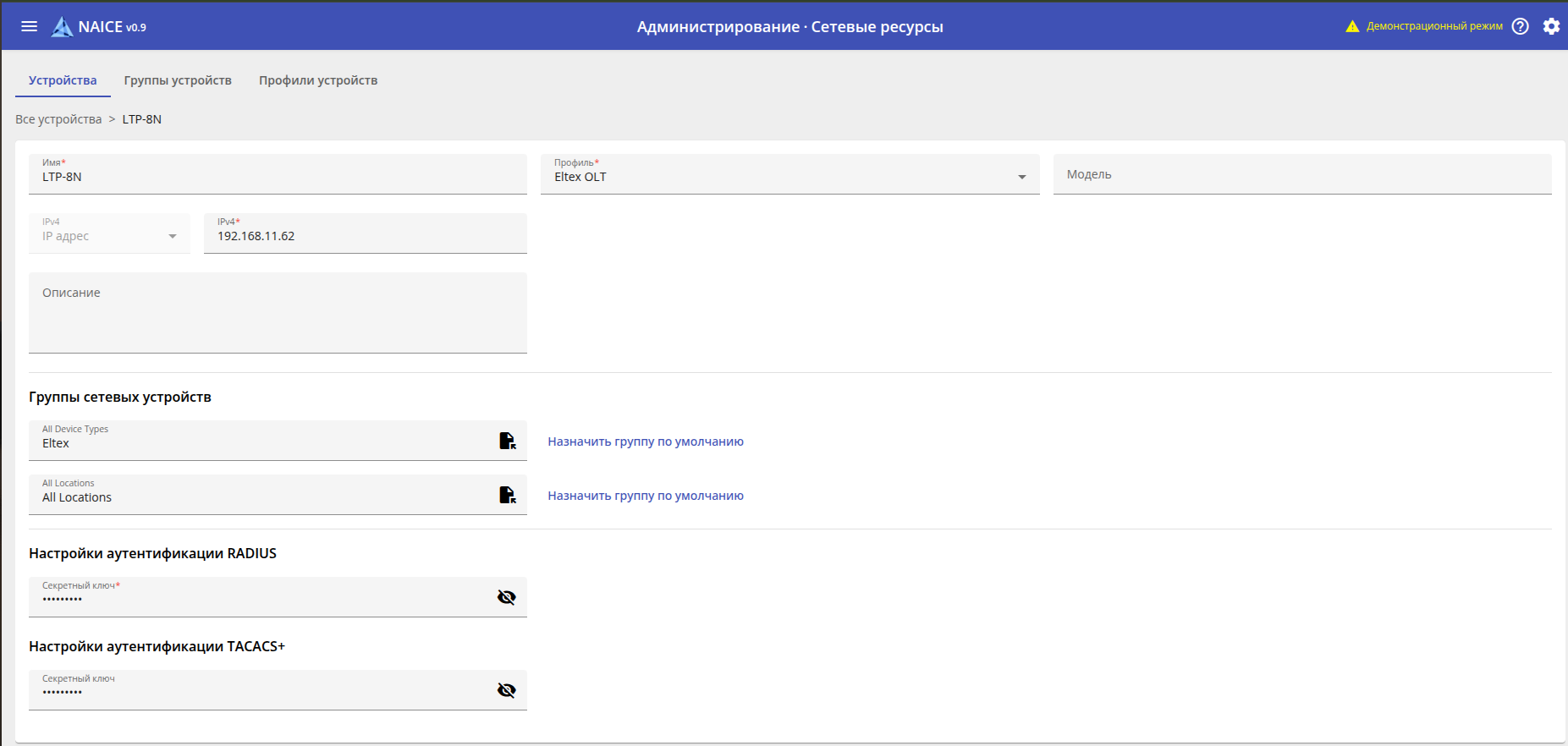The height and width of the screenshot is (746, 1568).
Task: Assign default group for All Device Types
Action: [646, 442]
